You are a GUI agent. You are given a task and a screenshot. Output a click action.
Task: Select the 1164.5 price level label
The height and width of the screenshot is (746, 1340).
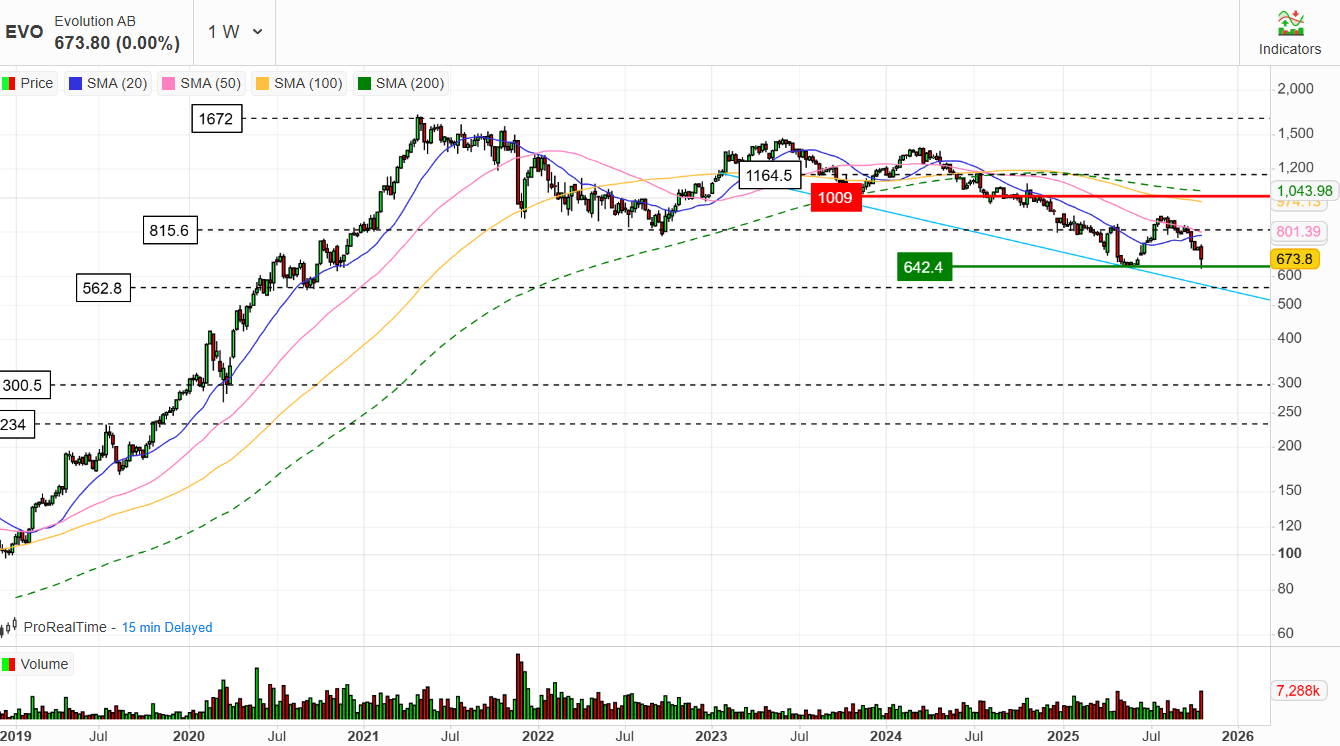(x=768, y=176)
